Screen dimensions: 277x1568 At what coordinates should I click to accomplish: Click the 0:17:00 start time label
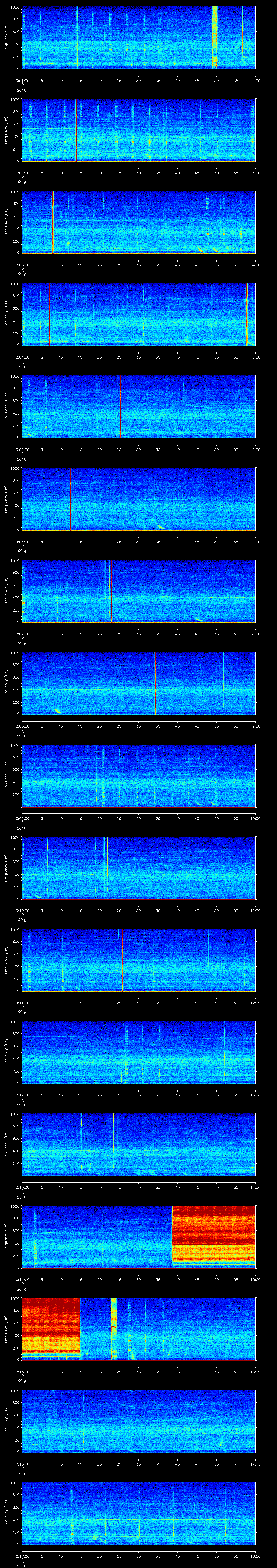click(22, 1556)
